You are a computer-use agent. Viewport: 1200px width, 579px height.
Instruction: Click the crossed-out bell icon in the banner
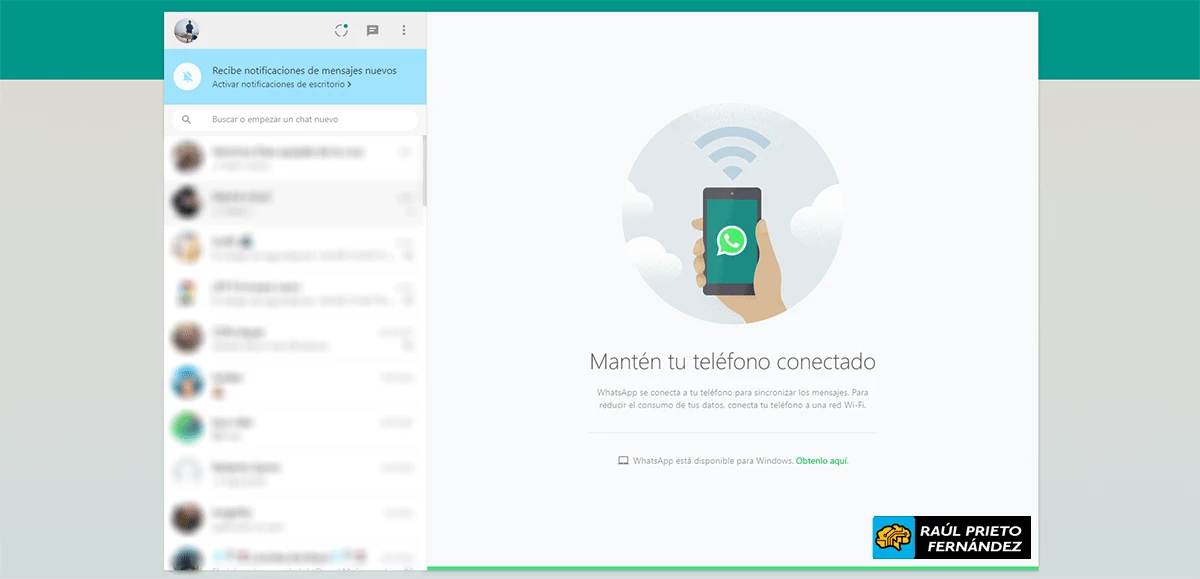[x=186, y=77]
